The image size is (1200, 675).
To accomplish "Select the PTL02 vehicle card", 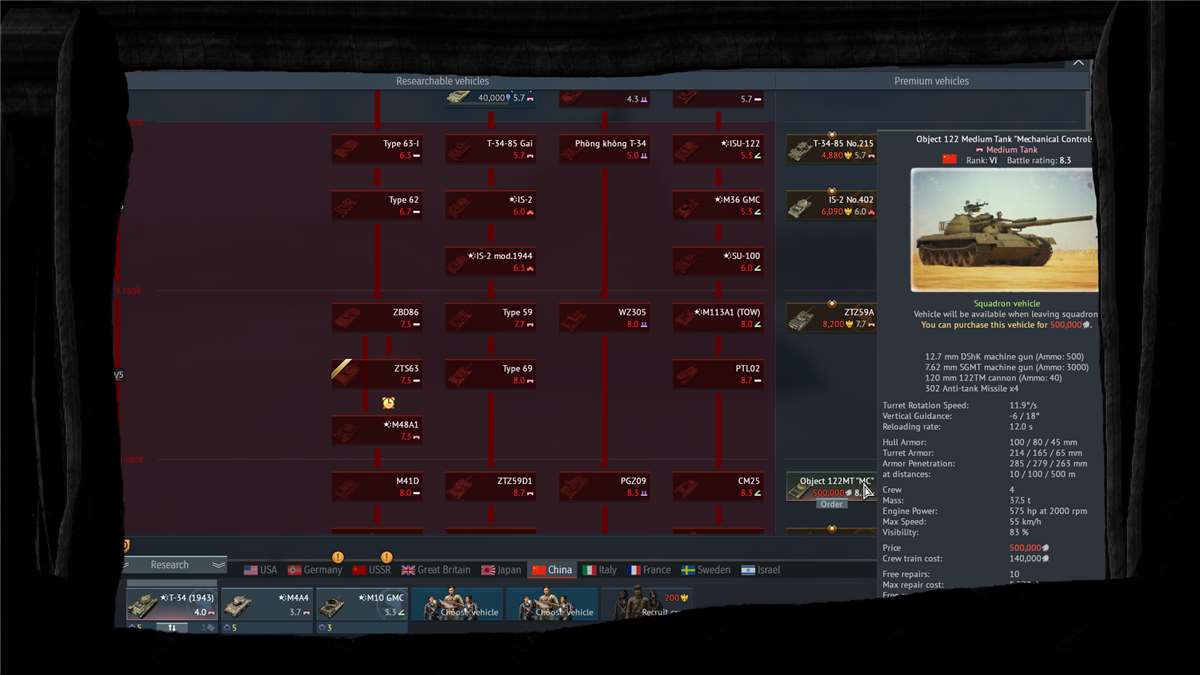I will (719, 374).
